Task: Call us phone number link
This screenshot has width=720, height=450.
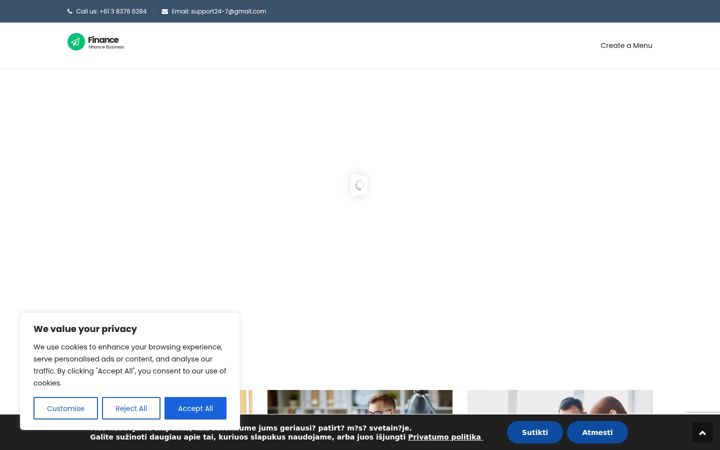Action: (111, 11)
